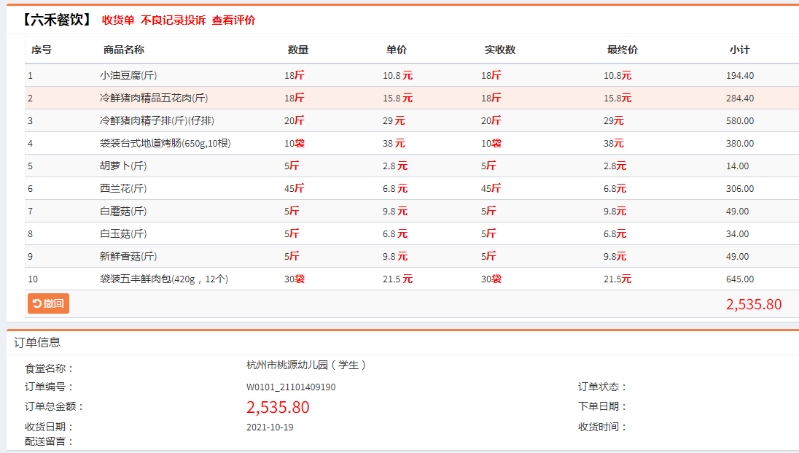Click final price 2.8元 of 胡萝卜

tap(615, 166)
